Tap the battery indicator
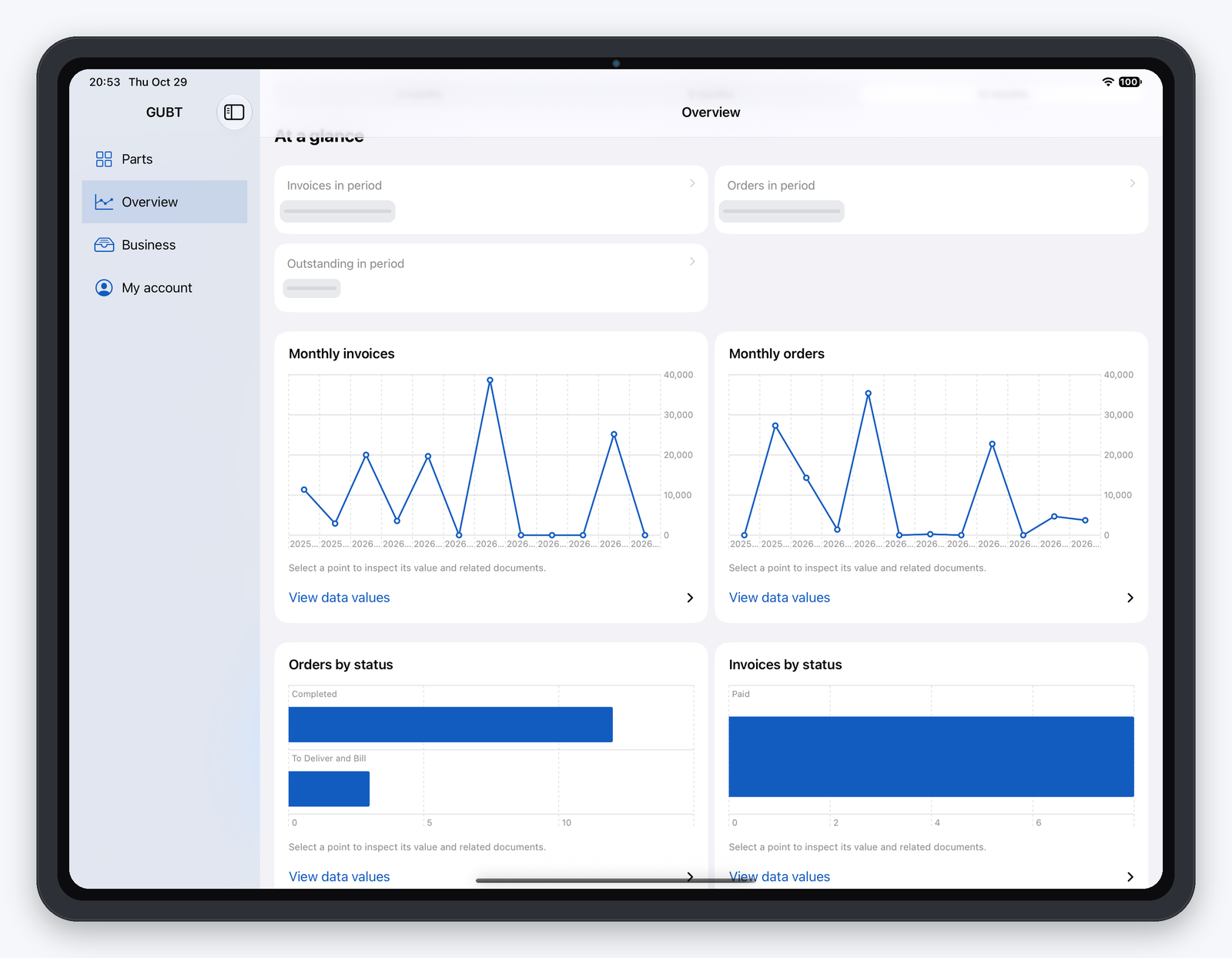Screen dimensions: 1232x958 point(1130,82)
